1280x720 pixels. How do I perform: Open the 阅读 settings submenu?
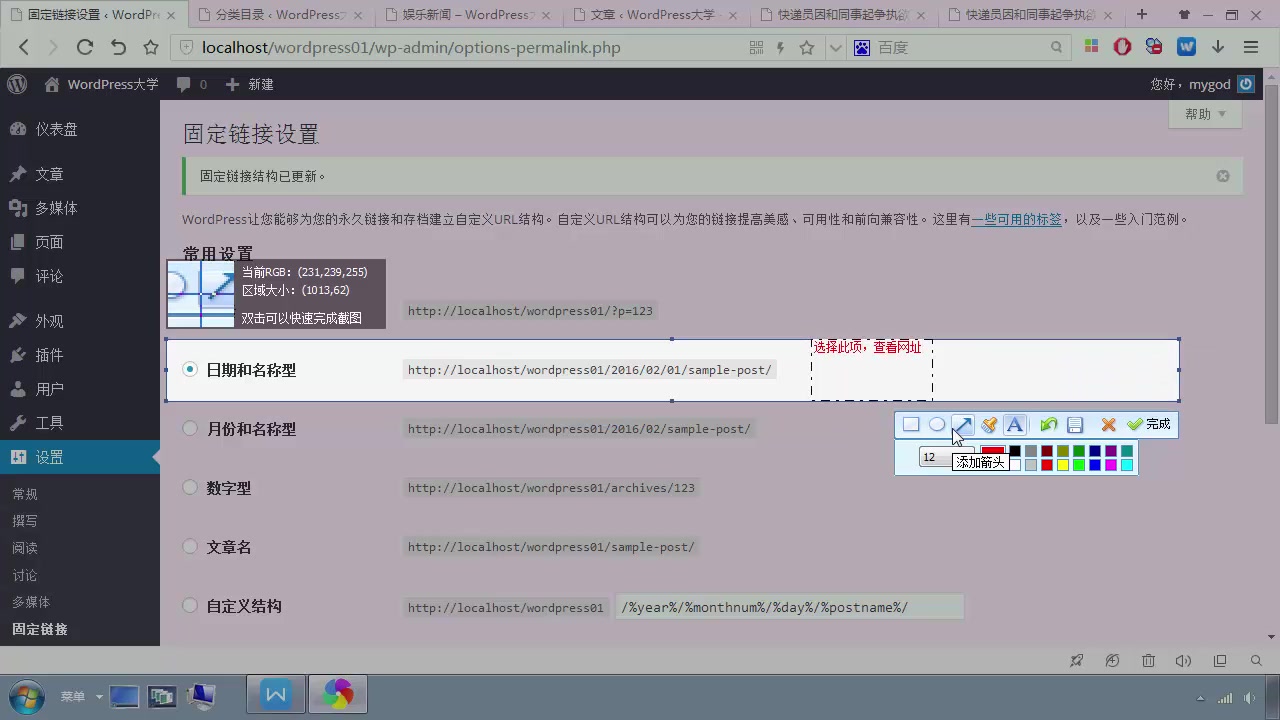point(25,548)
